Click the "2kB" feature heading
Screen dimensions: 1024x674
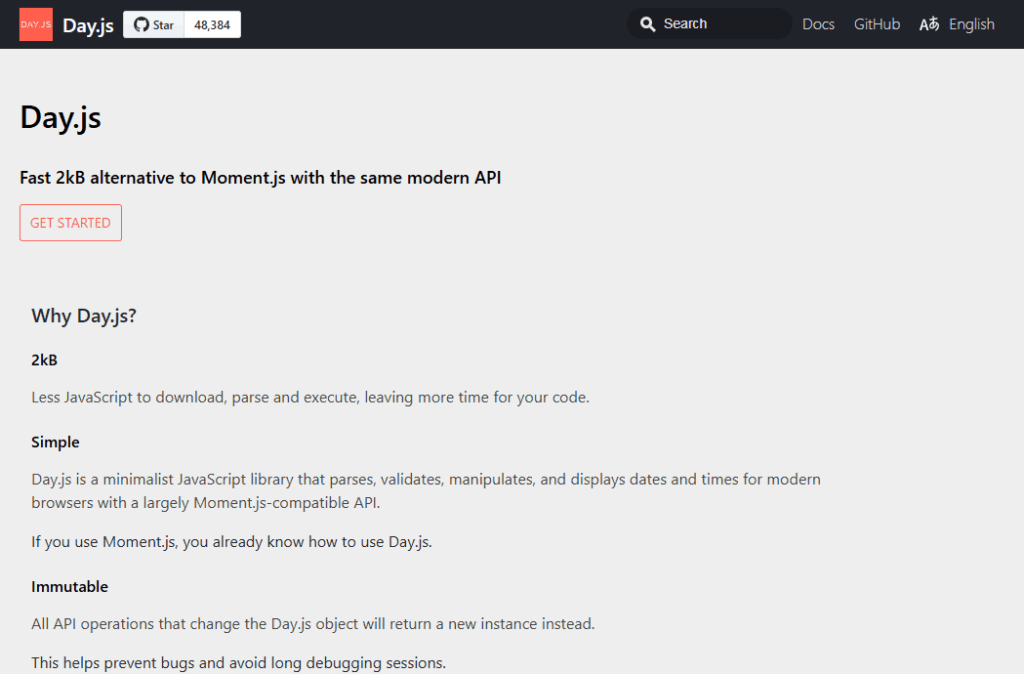point(46,360)
